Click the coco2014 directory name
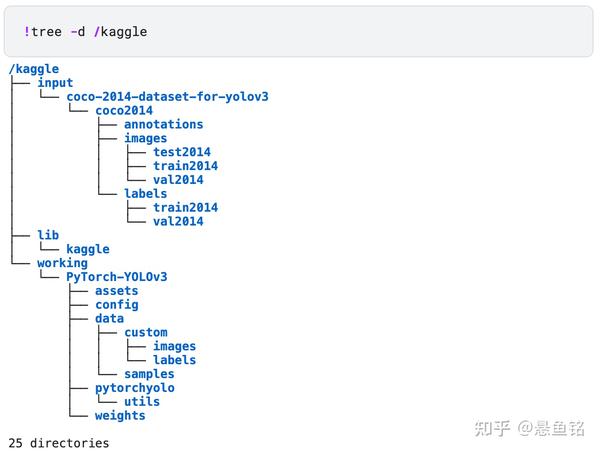The width and height of the screenshot is (600, 452). [124, 111]
